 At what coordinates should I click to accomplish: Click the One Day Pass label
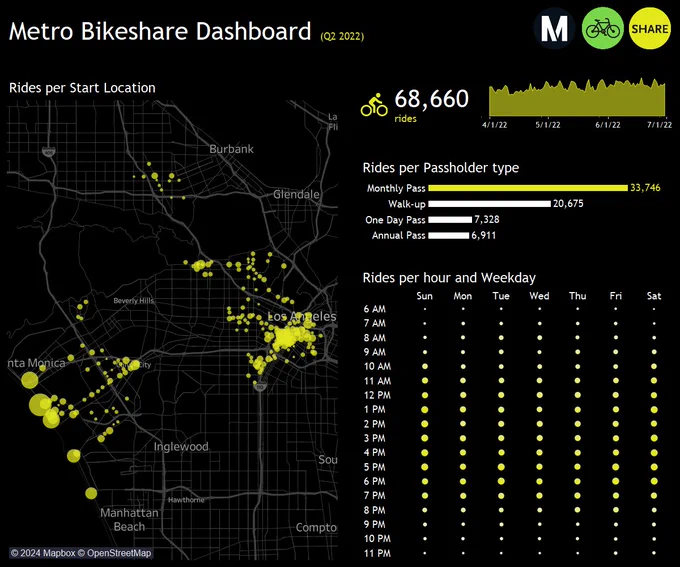(395, 220)
